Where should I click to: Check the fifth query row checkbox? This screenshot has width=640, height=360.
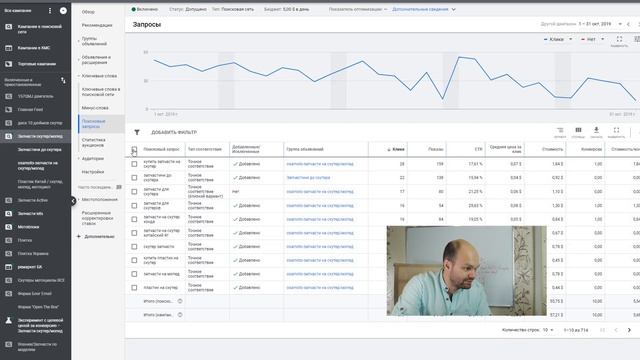coord(134,219)
